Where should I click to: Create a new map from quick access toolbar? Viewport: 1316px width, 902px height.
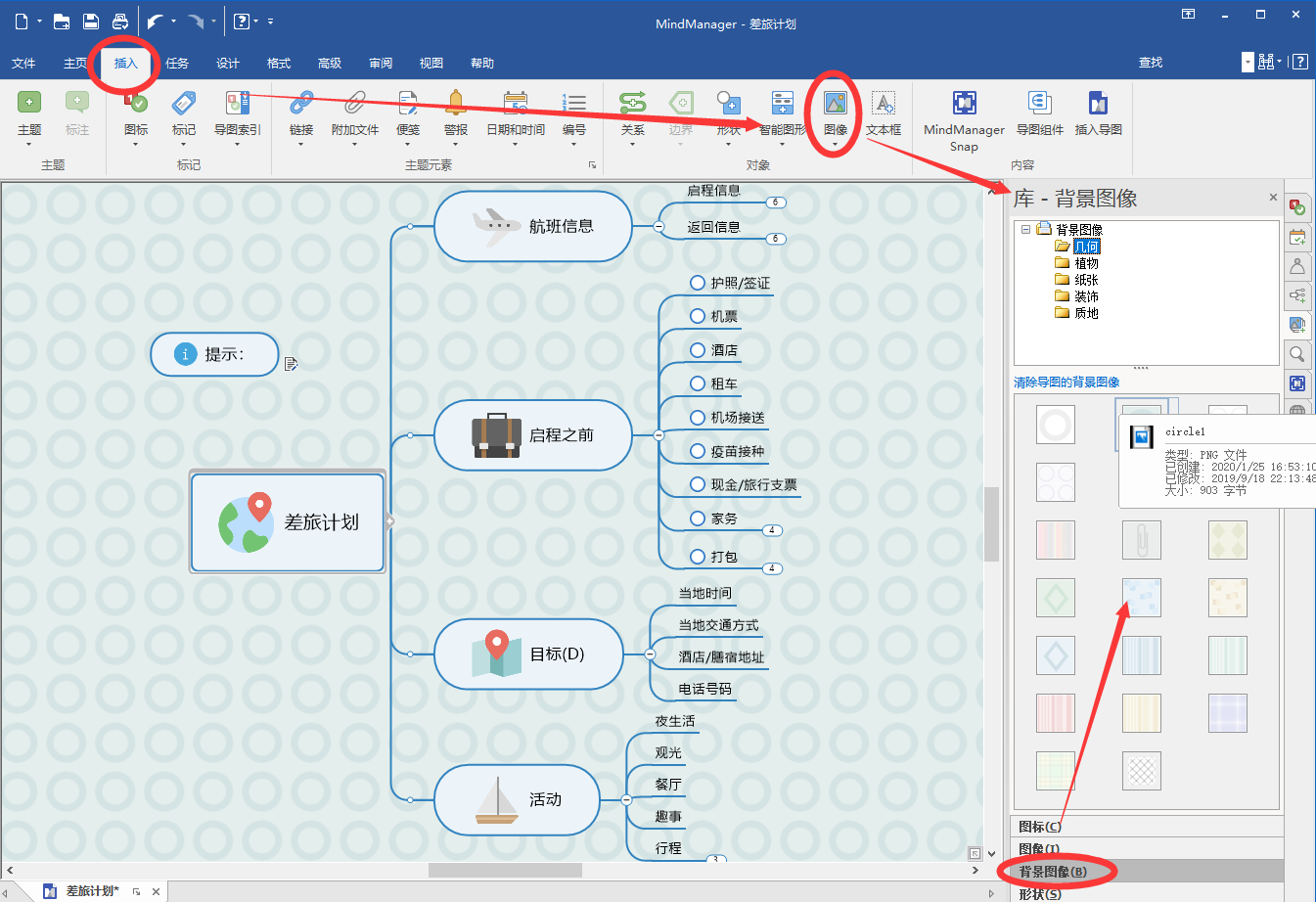pos(22,21)
